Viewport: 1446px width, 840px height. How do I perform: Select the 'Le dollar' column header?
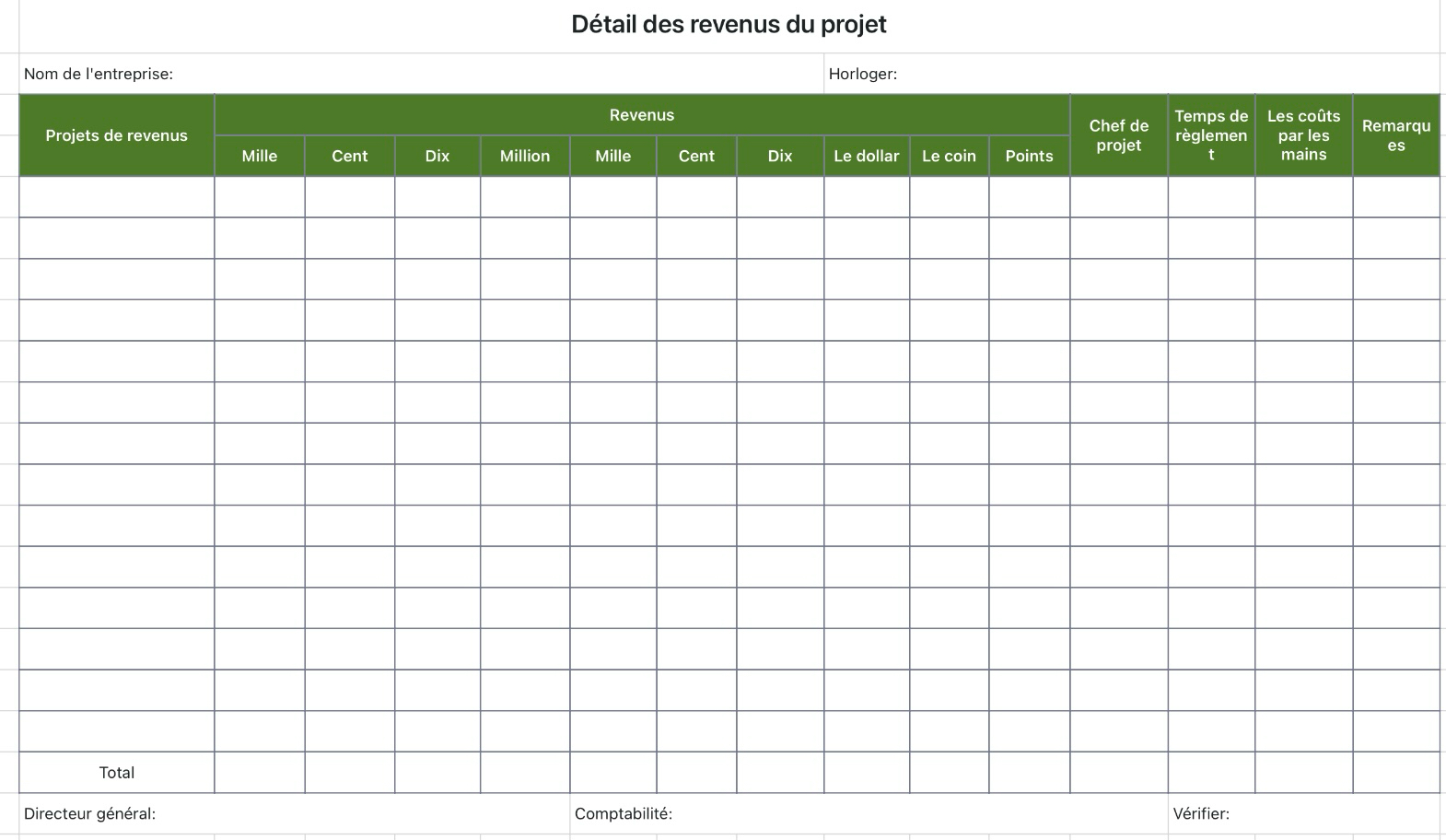click(867, 156)
